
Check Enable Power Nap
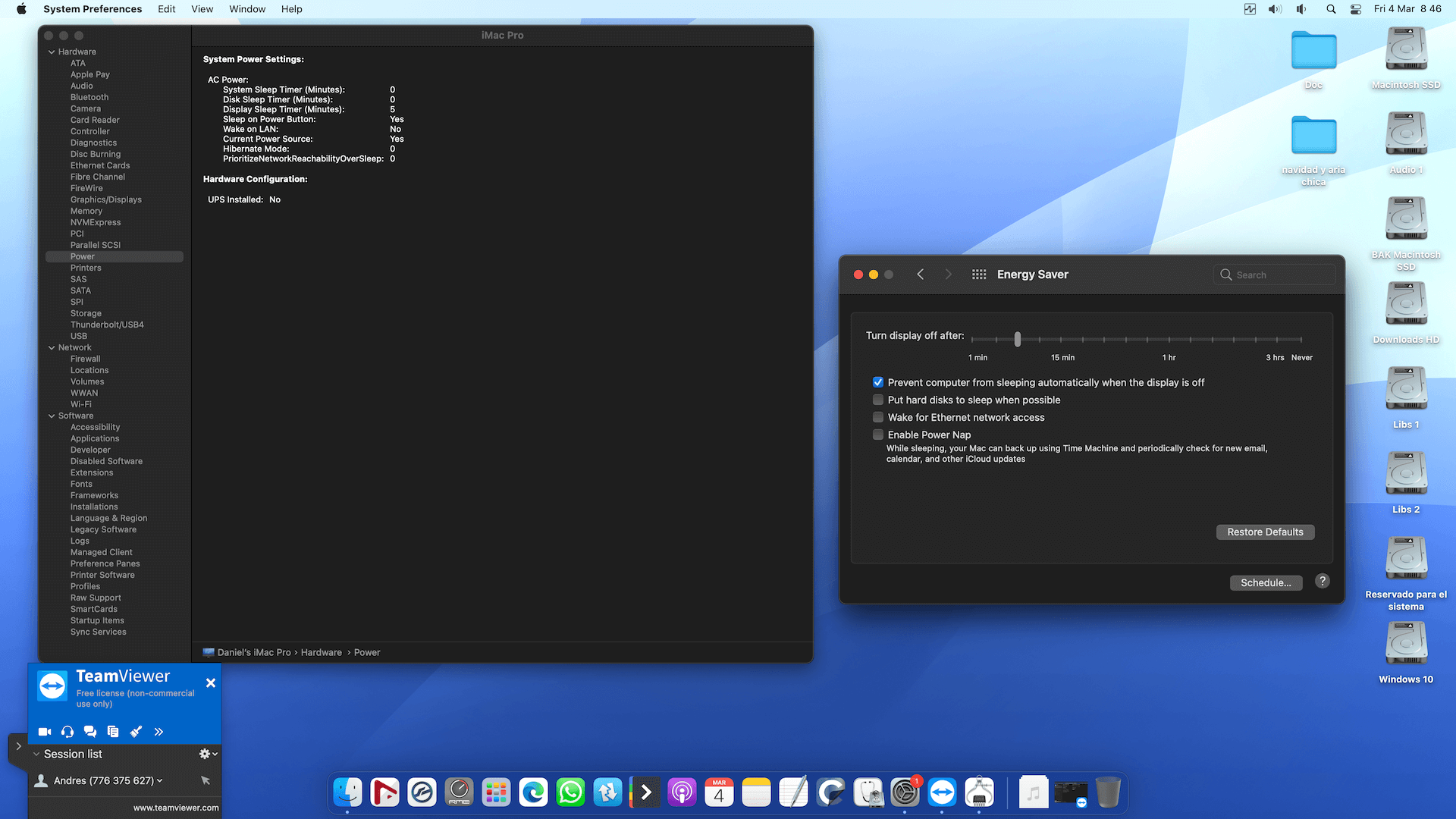878,435
